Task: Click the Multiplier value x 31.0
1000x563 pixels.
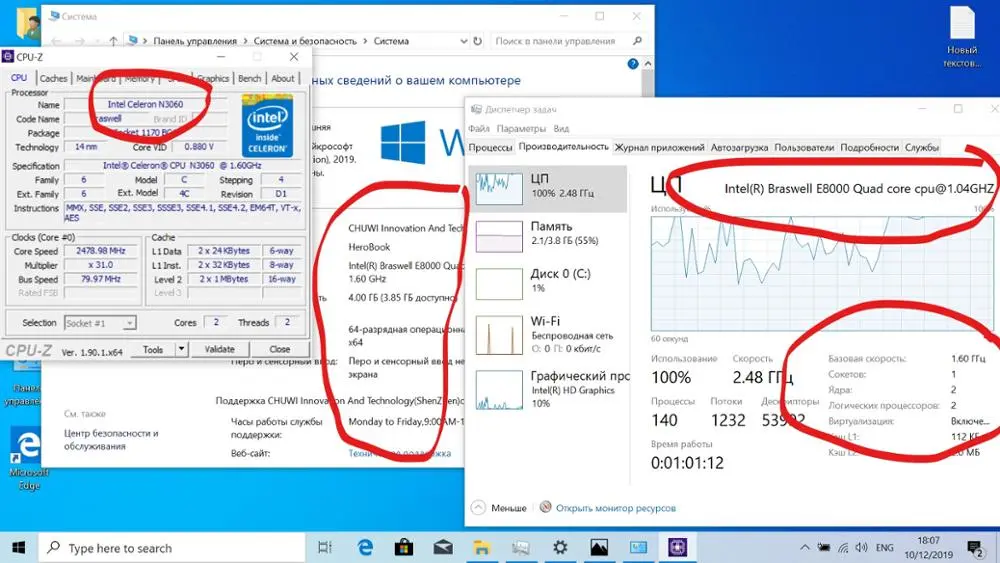Action: [x=101, y=265]
